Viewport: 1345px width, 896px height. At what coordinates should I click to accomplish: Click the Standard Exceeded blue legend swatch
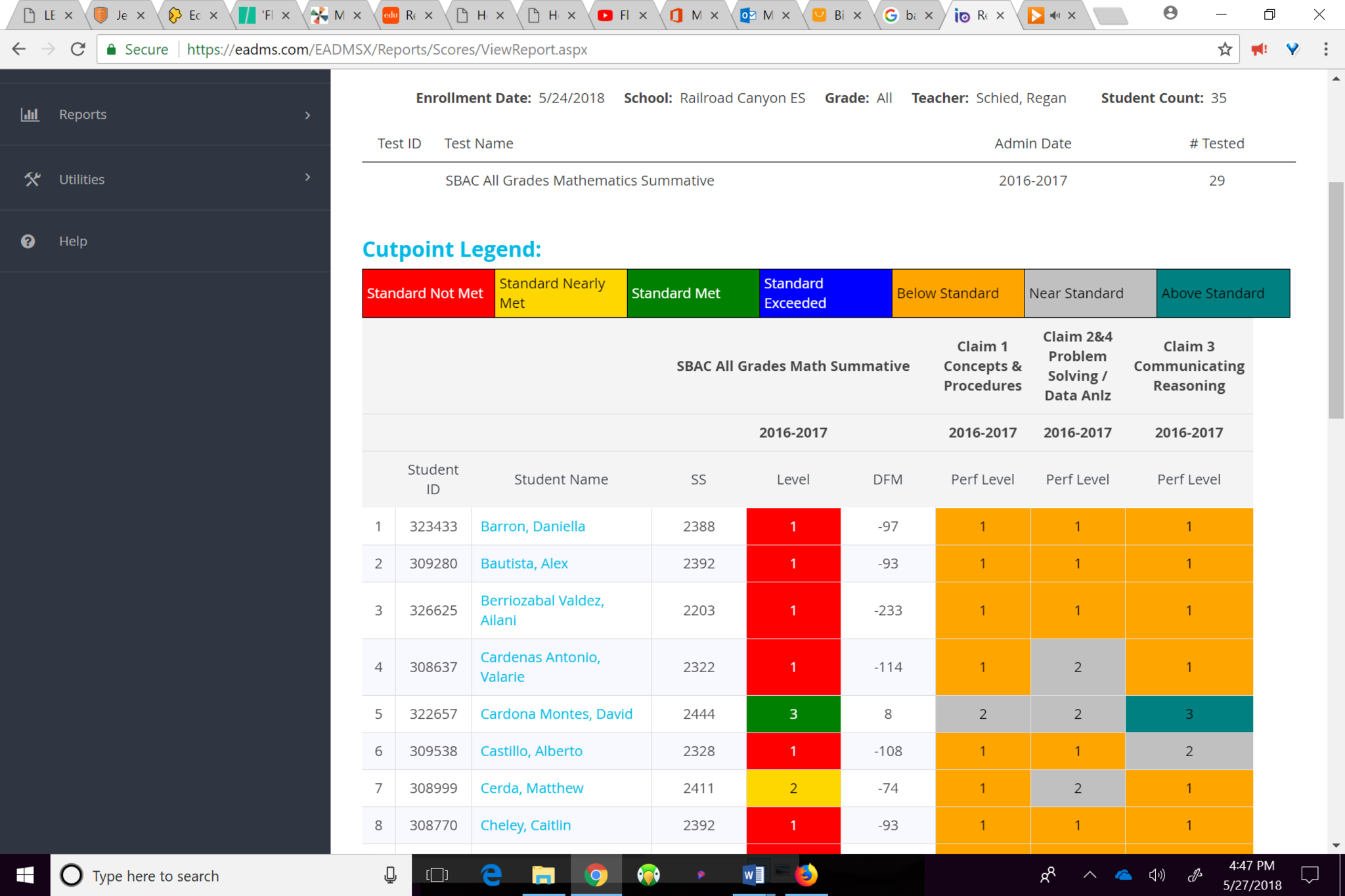click(825, 293)
